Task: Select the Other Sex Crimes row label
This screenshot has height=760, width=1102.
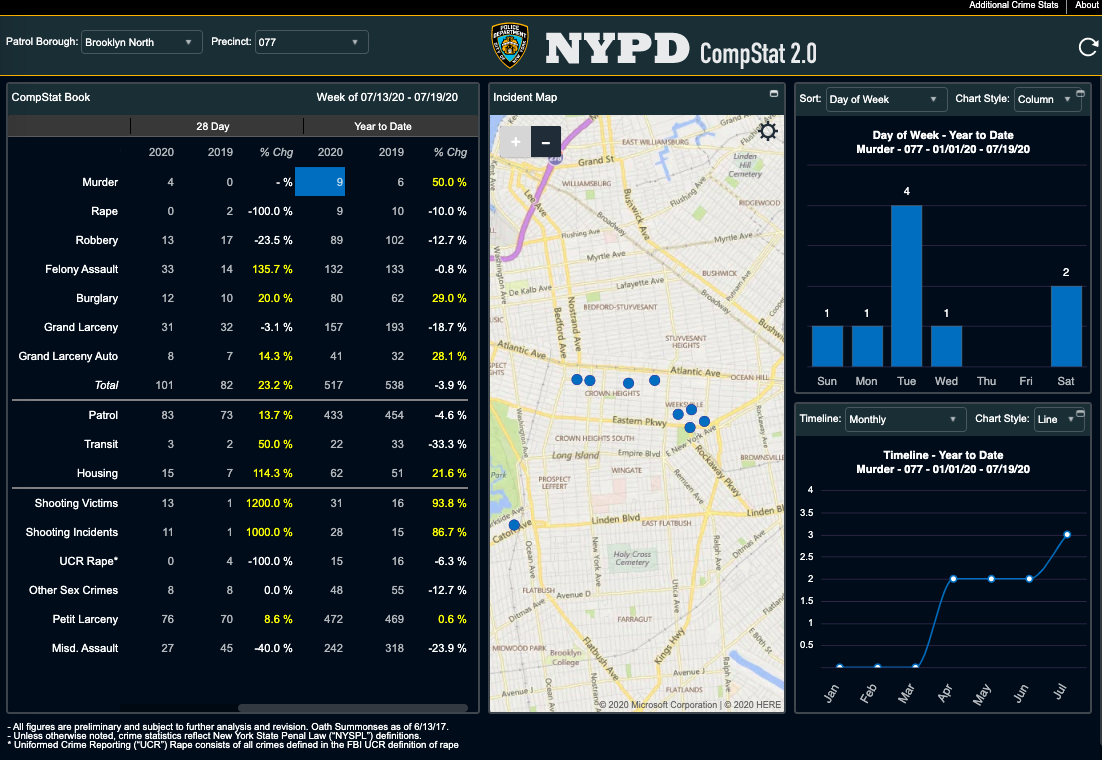Action: tap(73, 590)
